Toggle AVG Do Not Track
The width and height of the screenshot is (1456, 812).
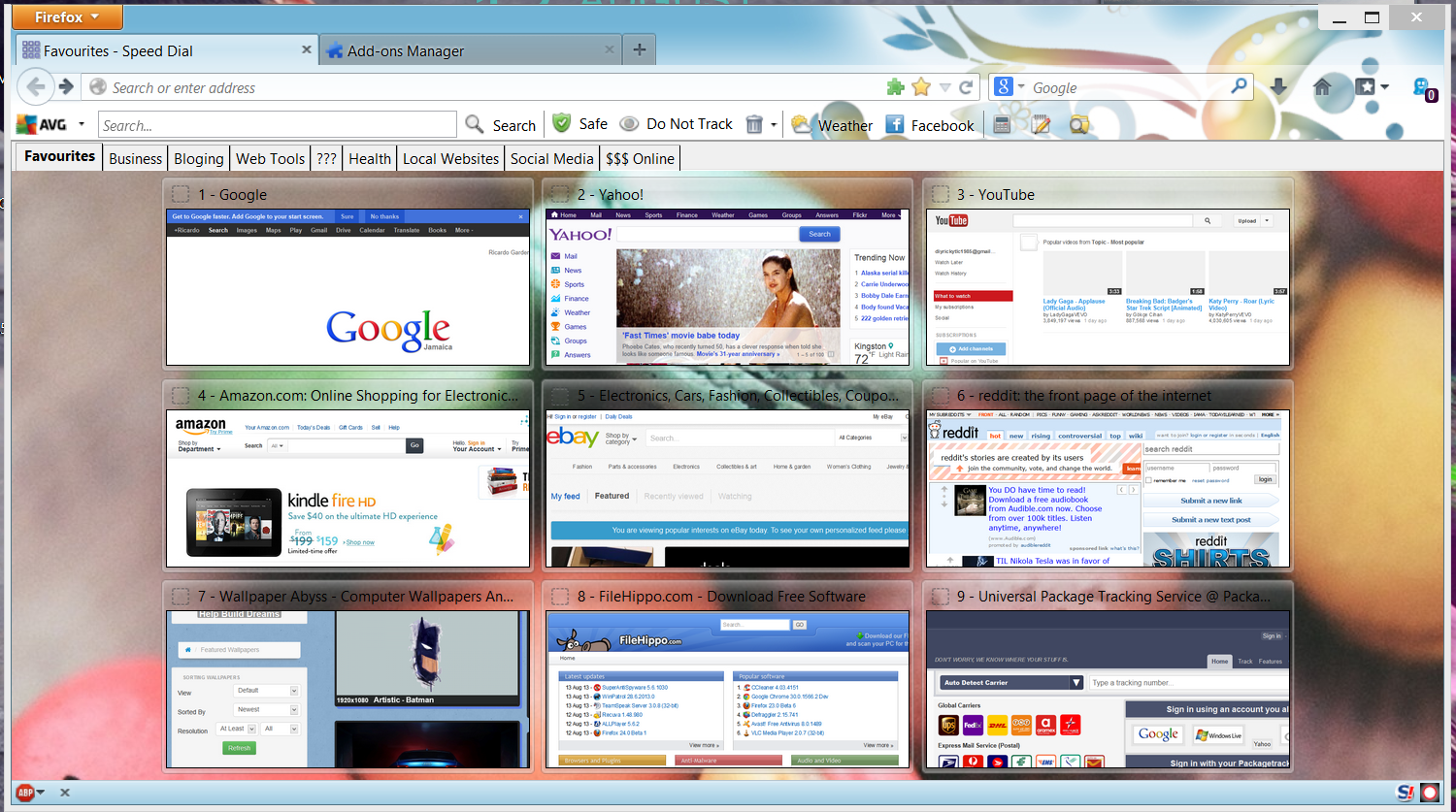click(x=676, y=124)
